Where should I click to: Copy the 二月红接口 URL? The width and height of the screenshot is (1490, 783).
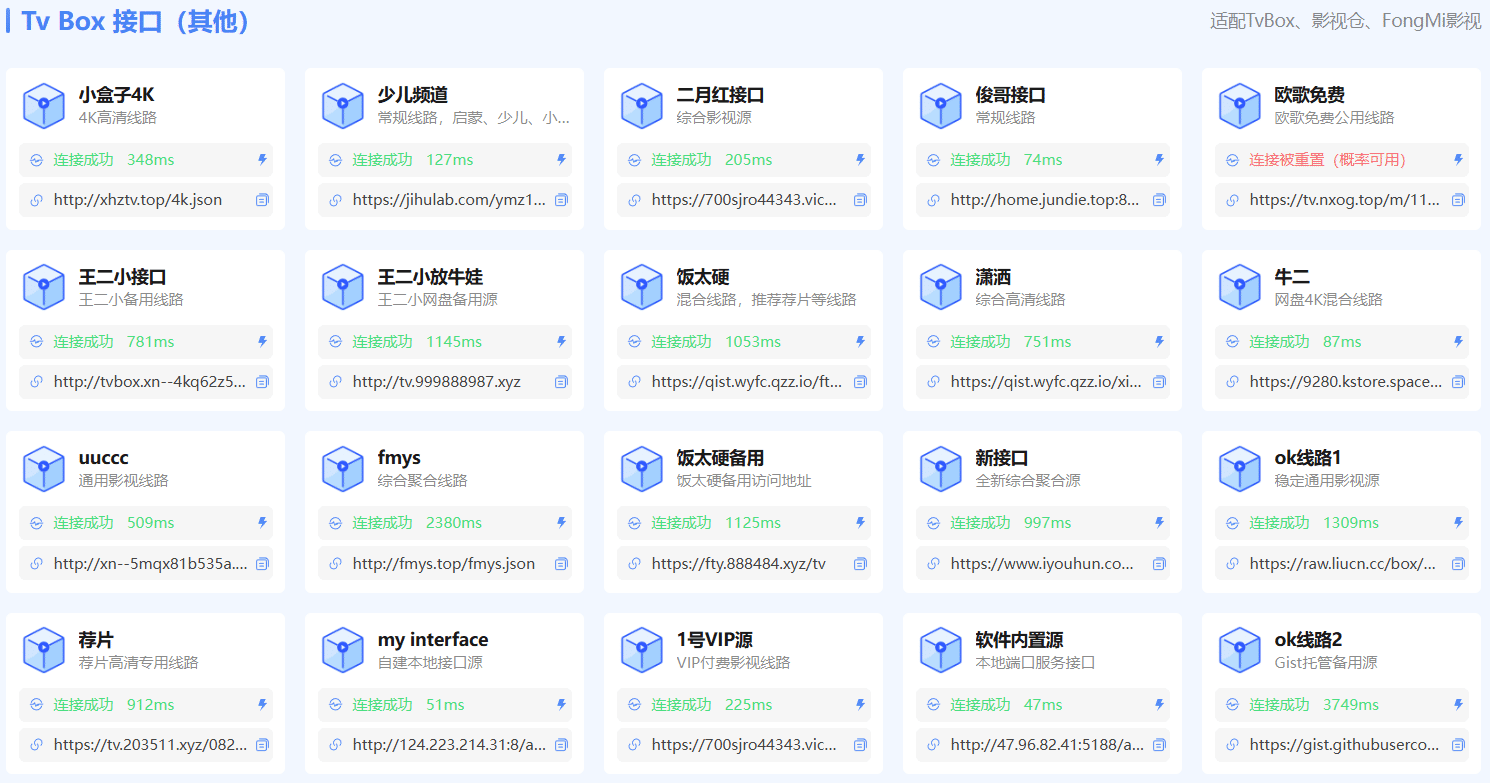[860, 200]
